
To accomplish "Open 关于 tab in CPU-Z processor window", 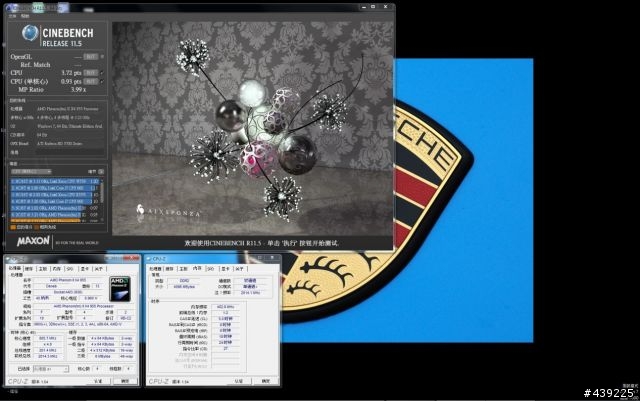I will tap(98, 269).
